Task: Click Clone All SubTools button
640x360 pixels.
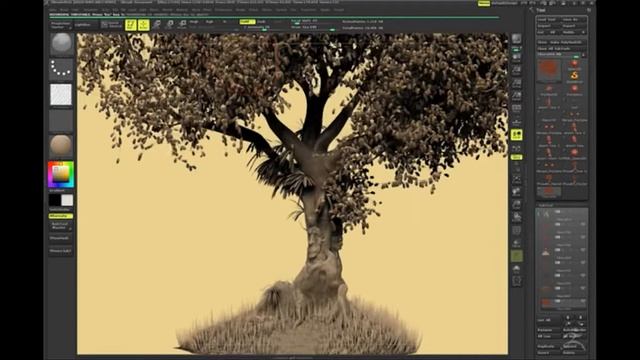Action: point(562,48)
